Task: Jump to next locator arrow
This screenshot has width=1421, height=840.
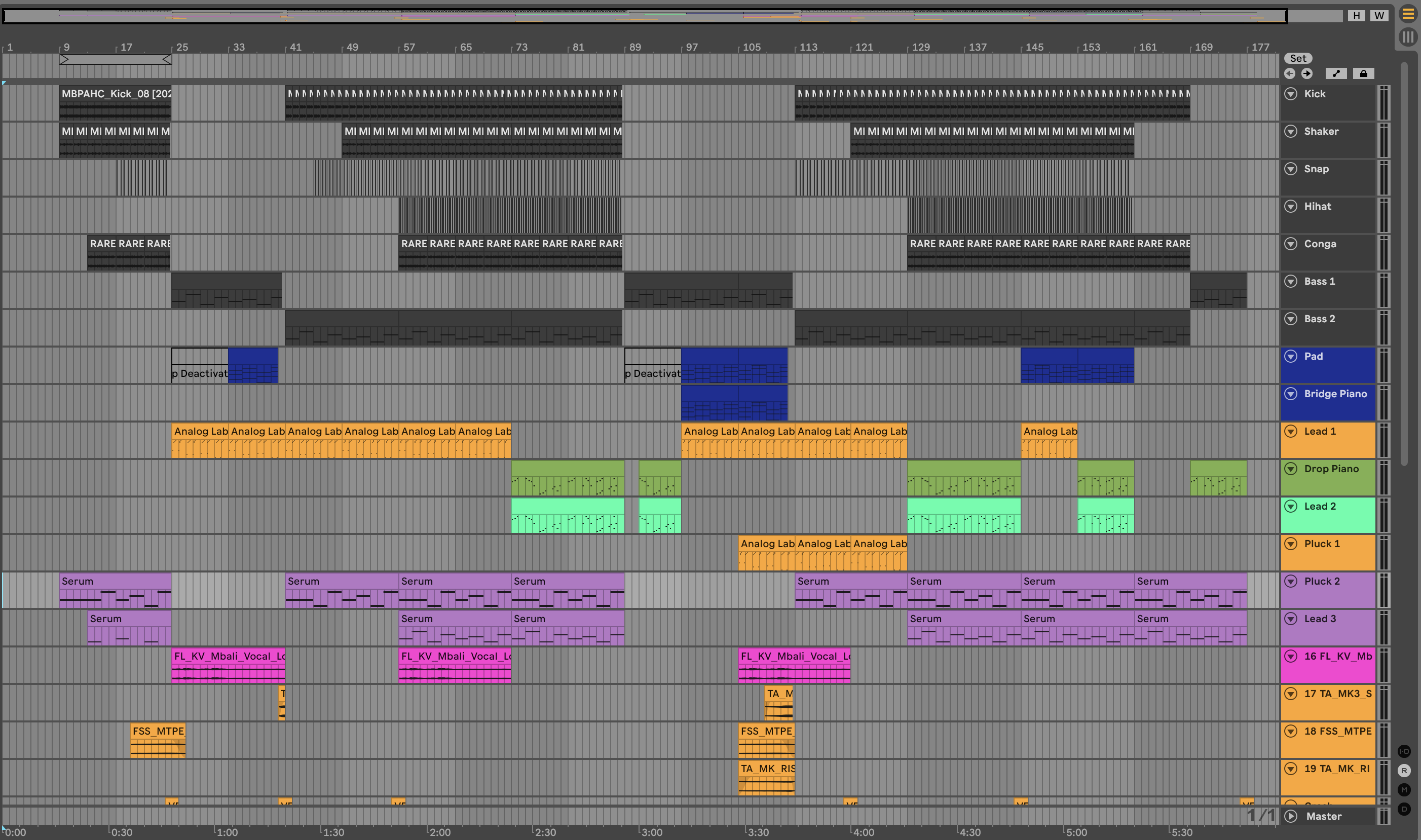Action: (x=1306, y=73)
